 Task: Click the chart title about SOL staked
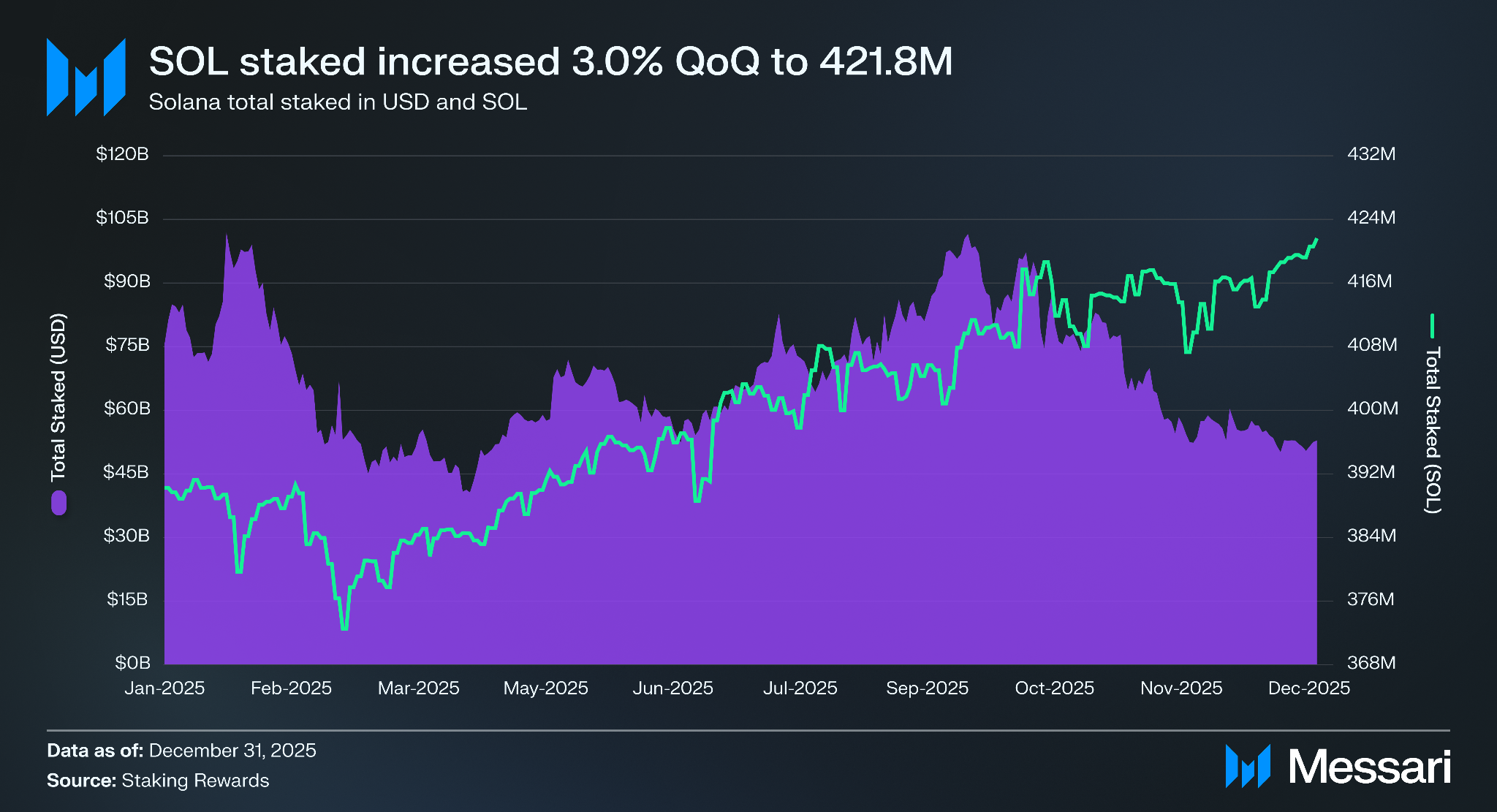point(550,61)
